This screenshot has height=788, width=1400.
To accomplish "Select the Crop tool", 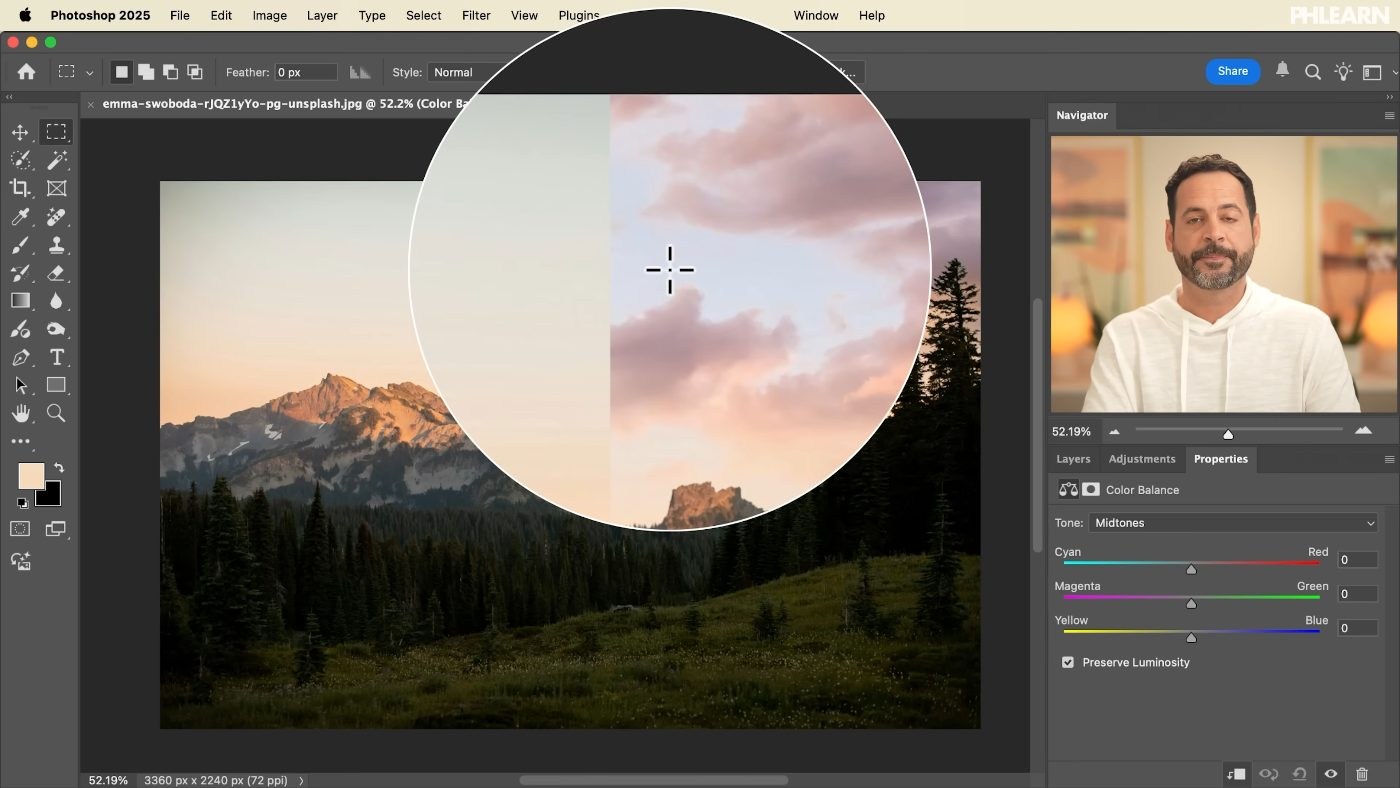I will click(20, 188).
